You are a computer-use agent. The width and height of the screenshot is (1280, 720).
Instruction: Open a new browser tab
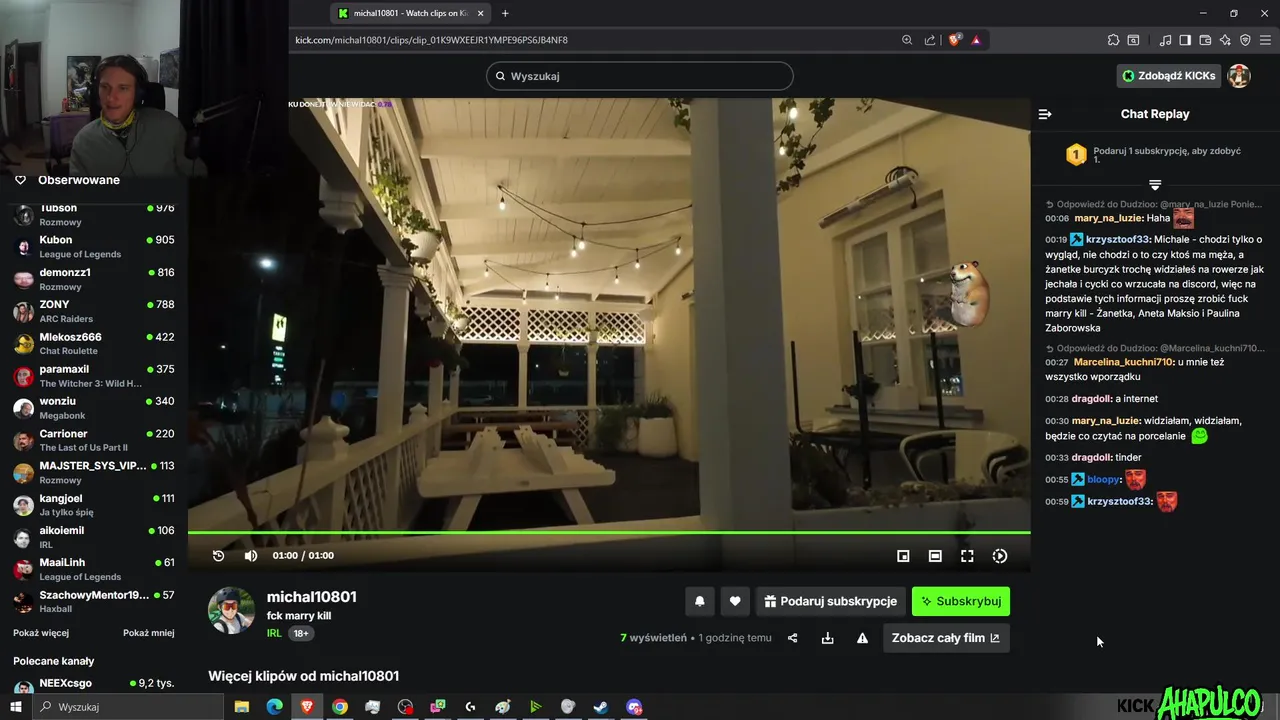[505, 13]
